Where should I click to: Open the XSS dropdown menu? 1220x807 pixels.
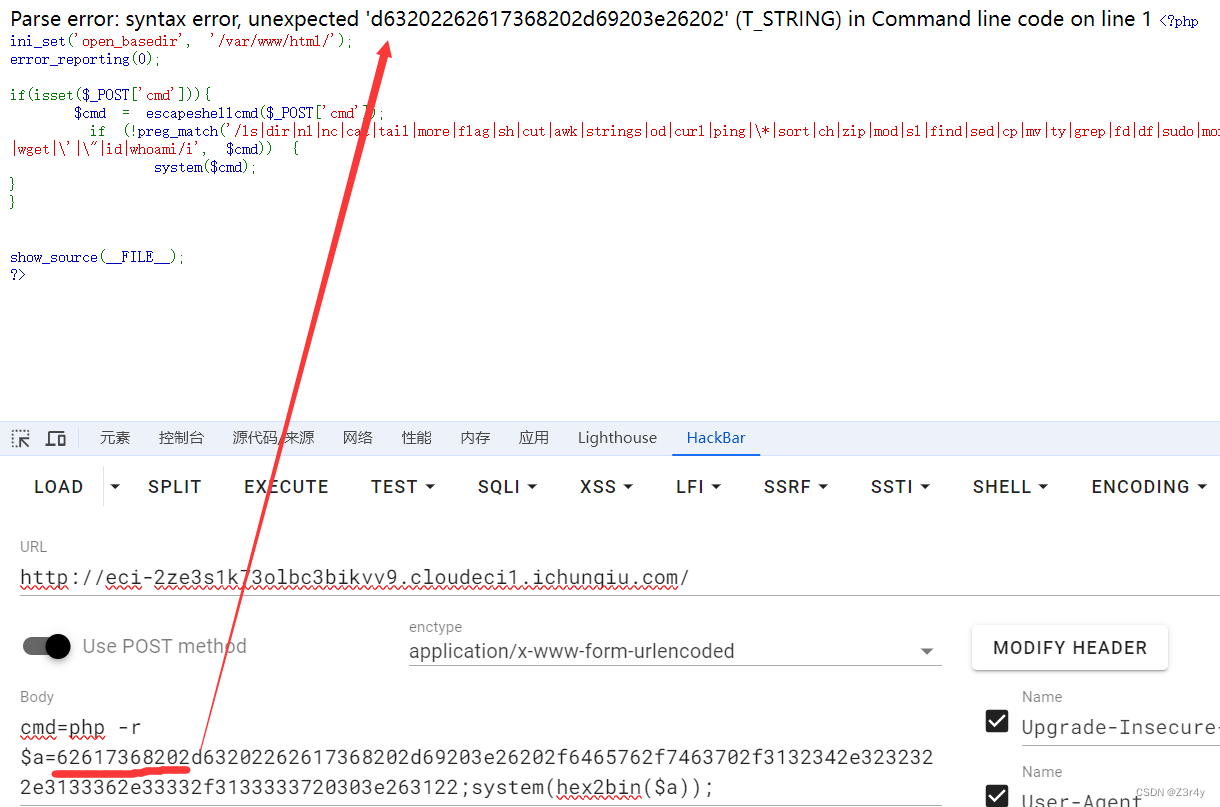606,487
